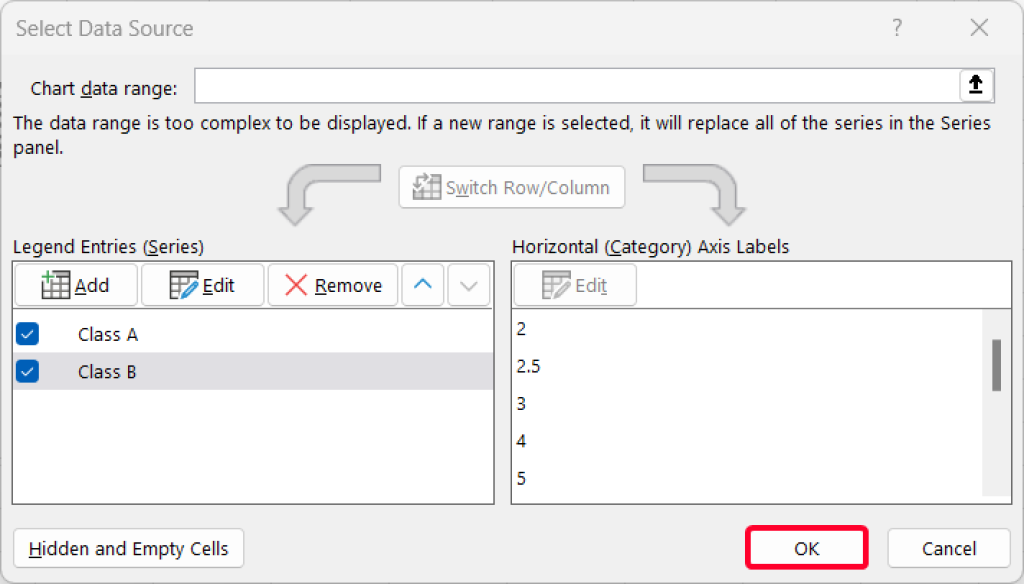The width and height of the screenshot is (1024, 584).
Task: Open Hidden and Empty Cells settings
Action: [x=128, y=548]
